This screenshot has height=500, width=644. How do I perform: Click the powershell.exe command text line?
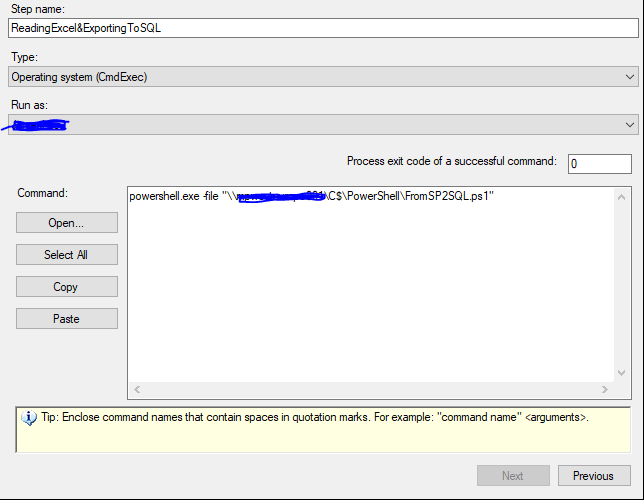pyautogui.click(x=311, y=196)
